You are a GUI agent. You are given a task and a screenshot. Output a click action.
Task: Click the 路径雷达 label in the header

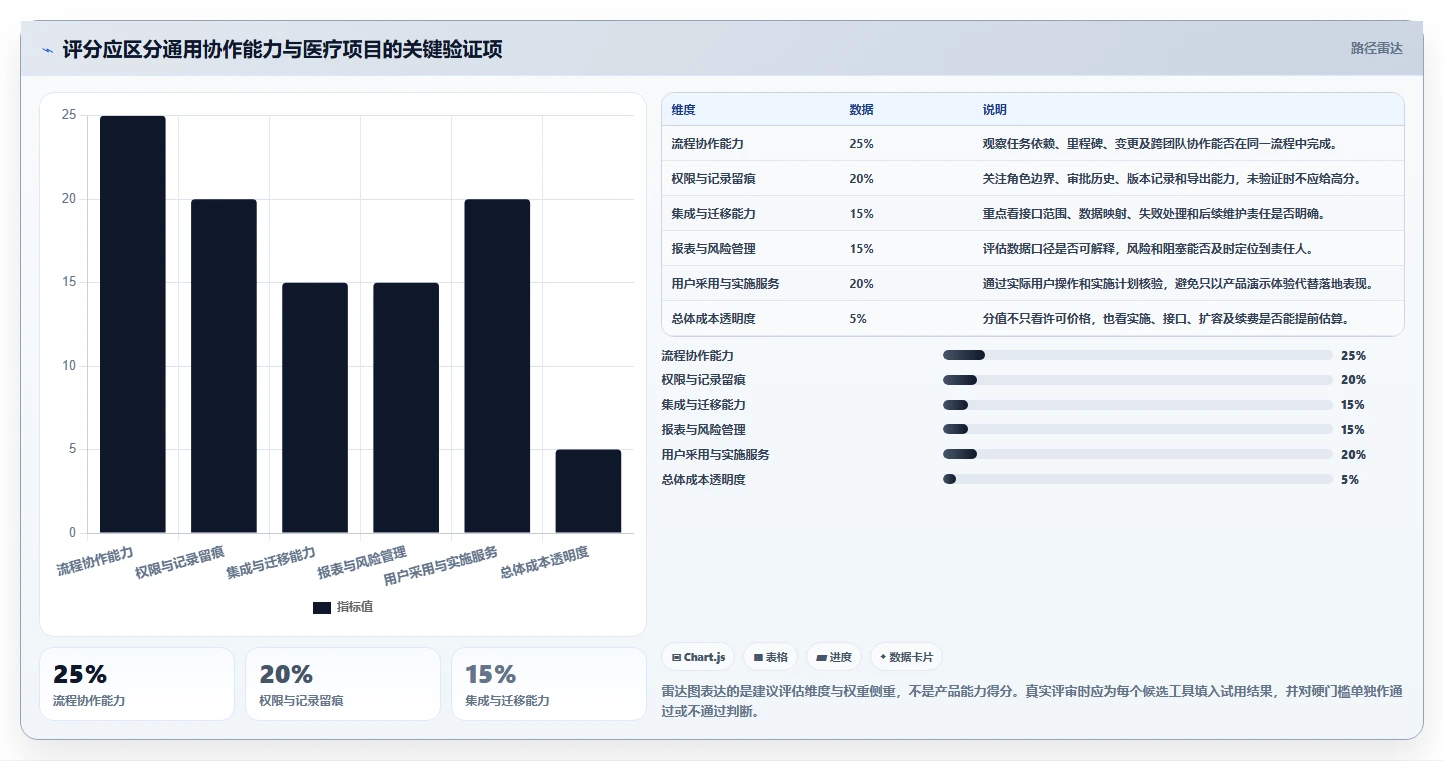point(1377,48)
